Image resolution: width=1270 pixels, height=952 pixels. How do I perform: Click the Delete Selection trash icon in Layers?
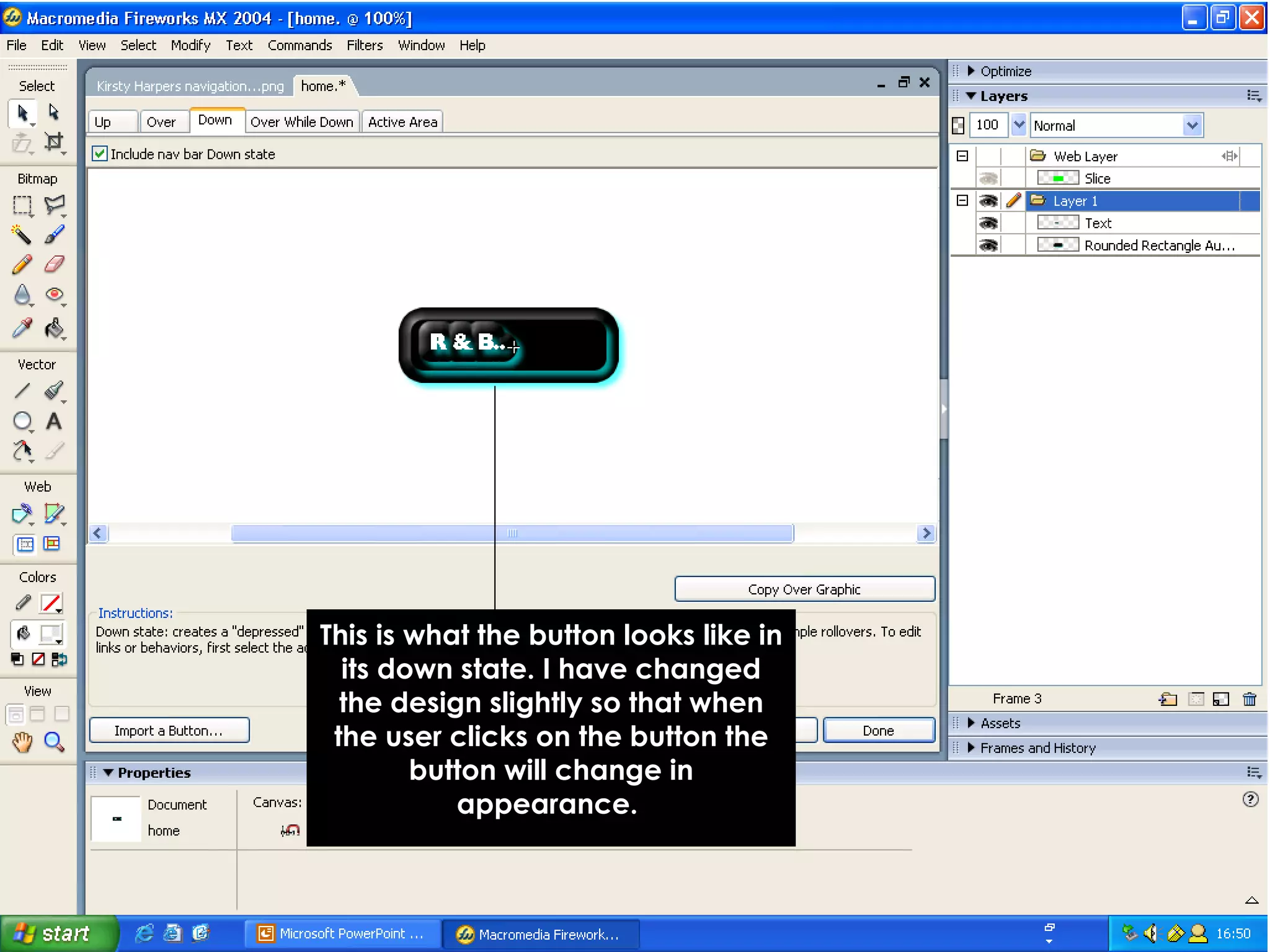coord(1249,699)
